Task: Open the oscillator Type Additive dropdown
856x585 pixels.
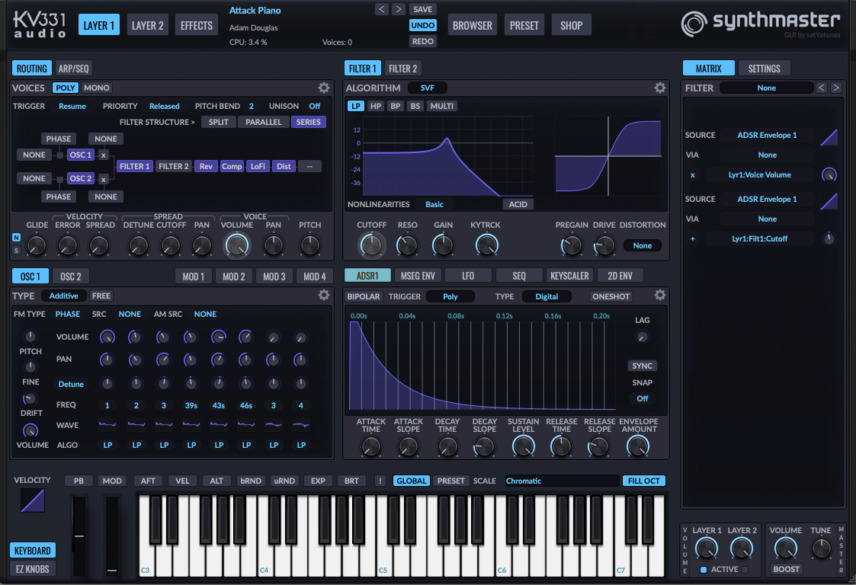Action: [x=63, y=296]
